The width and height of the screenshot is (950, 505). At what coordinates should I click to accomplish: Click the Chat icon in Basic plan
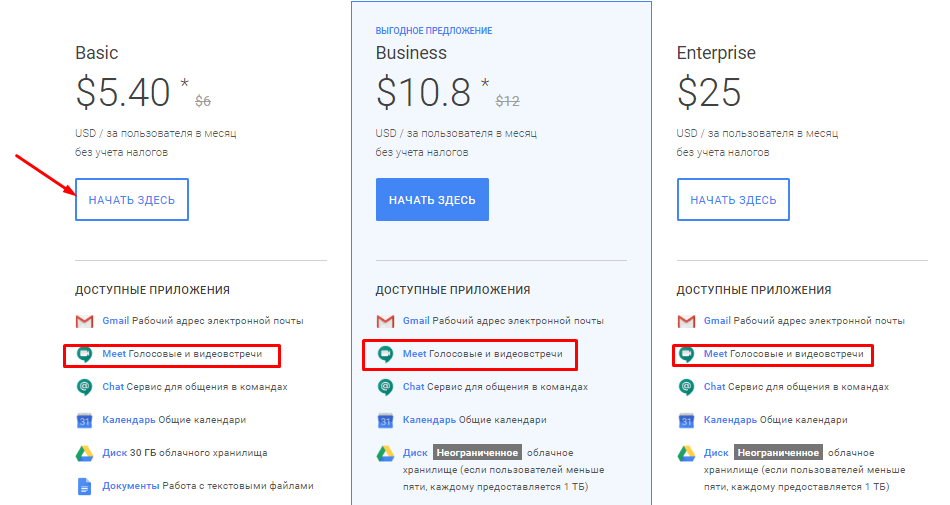(84, 387)
